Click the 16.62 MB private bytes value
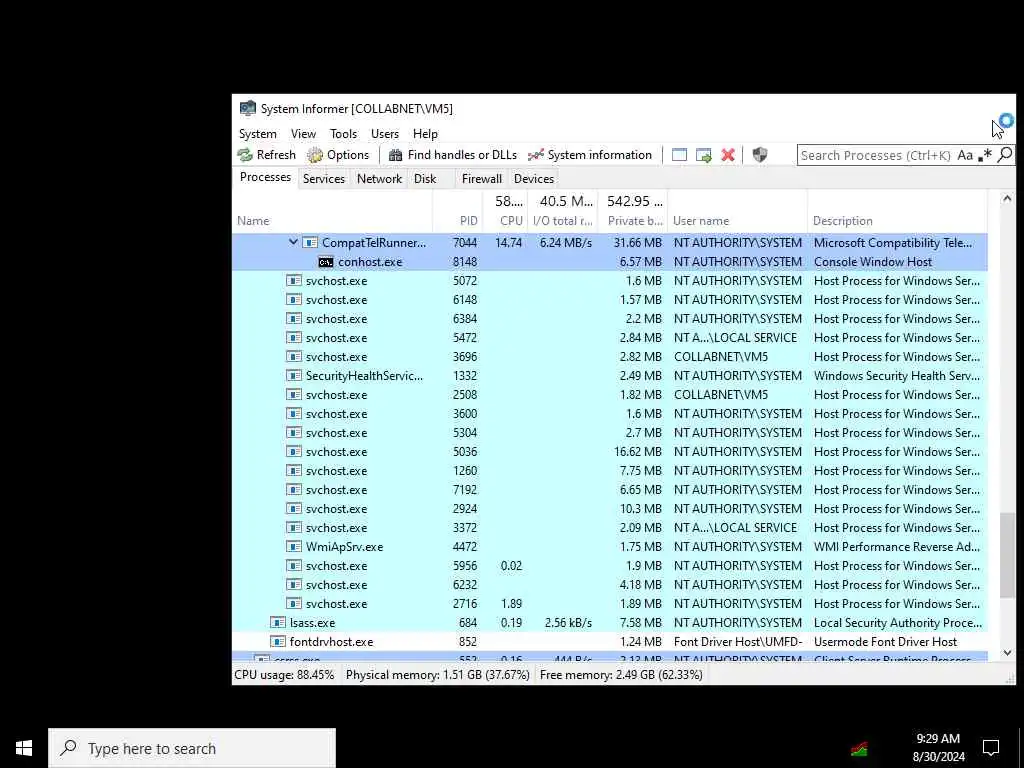1024x768 pixels. [637, 452]
